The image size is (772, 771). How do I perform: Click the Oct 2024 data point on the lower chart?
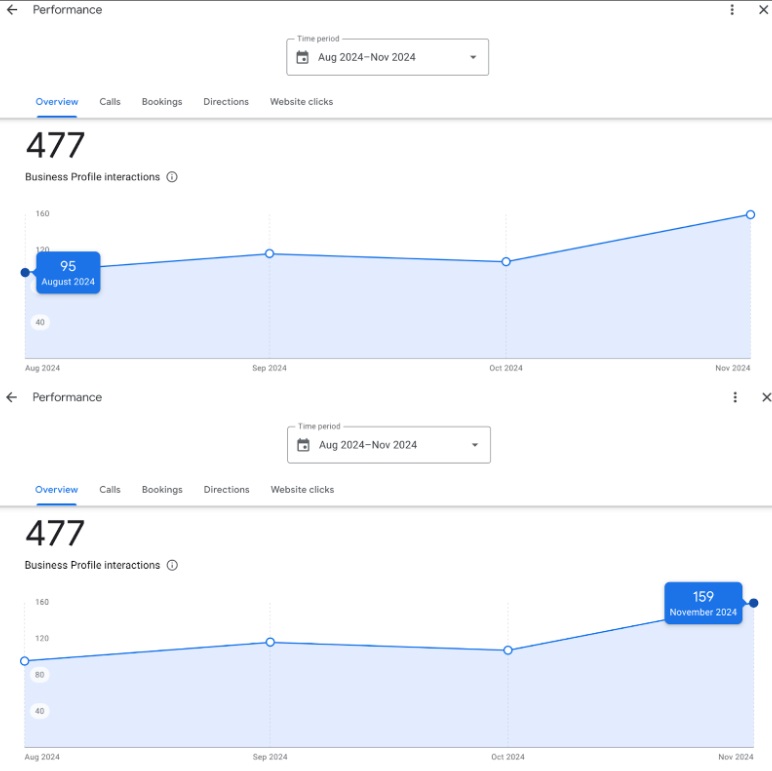click(x=508, y=650)
